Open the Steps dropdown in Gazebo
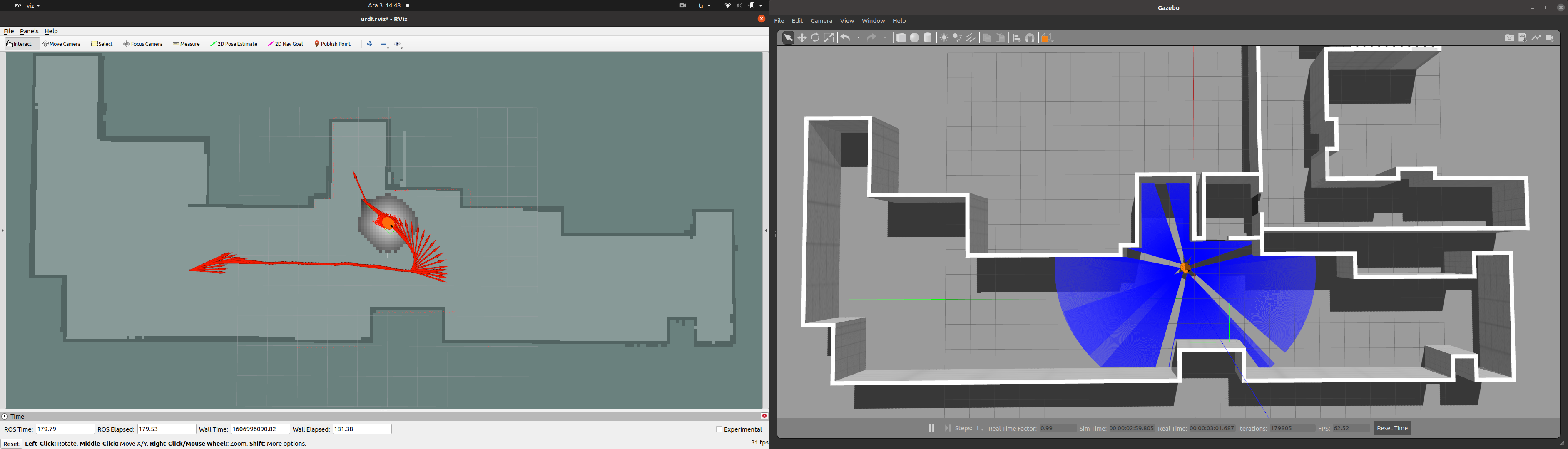Viewport: 1568px width, 449px height. (980, 429)
